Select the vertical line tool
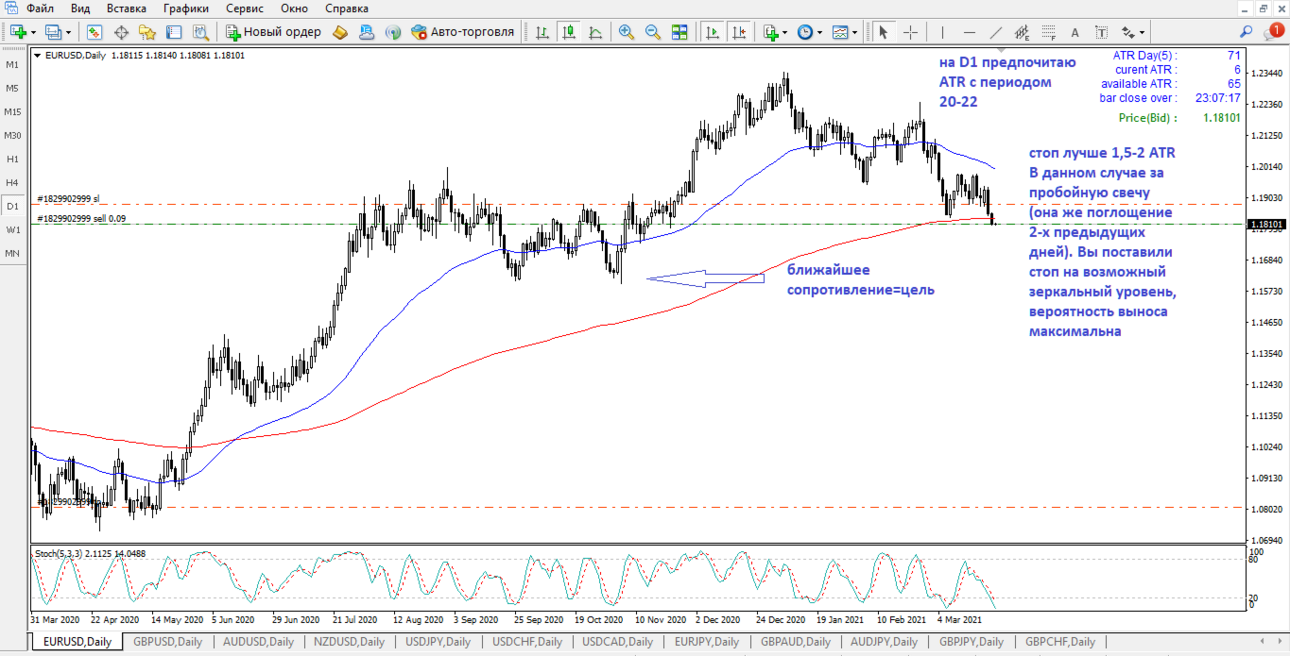 942,32
